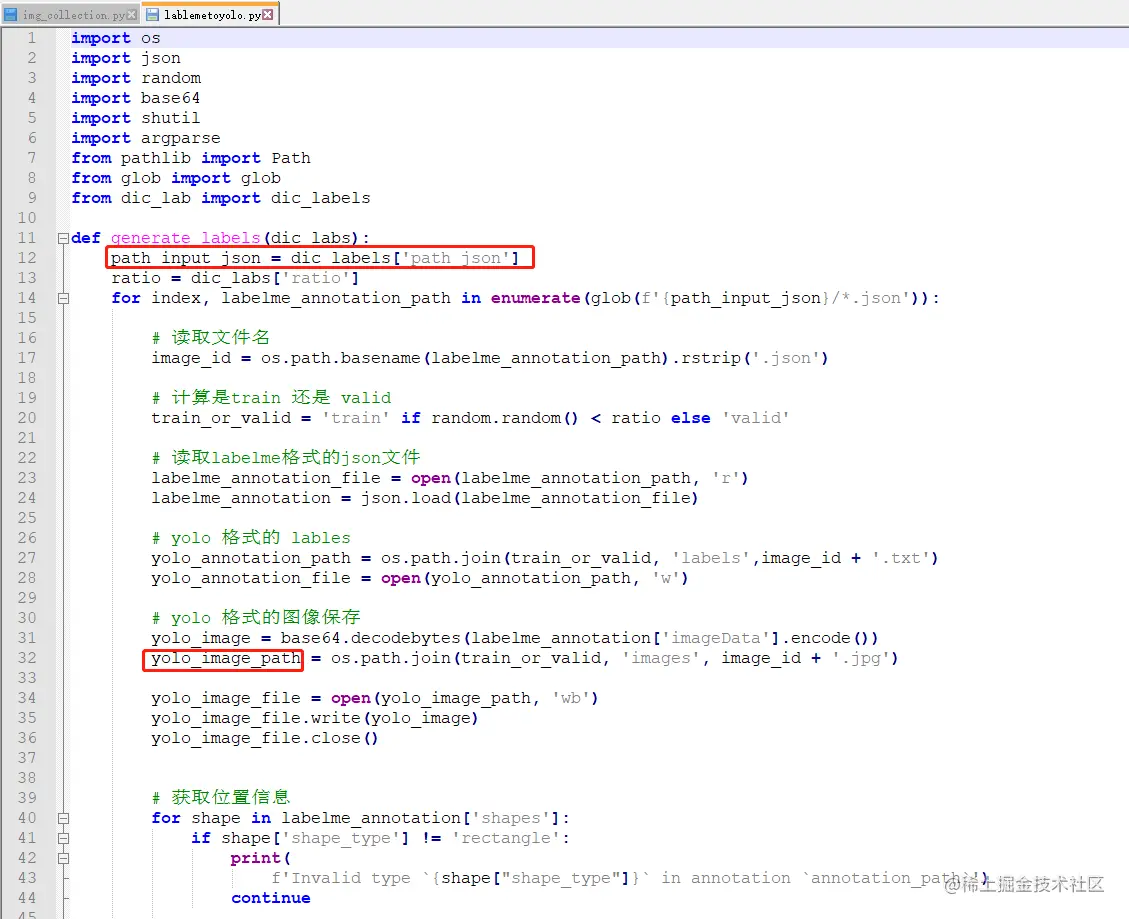Click the base64.decodebytes line
The image size is (1129, 919).
tap(515, 638)
